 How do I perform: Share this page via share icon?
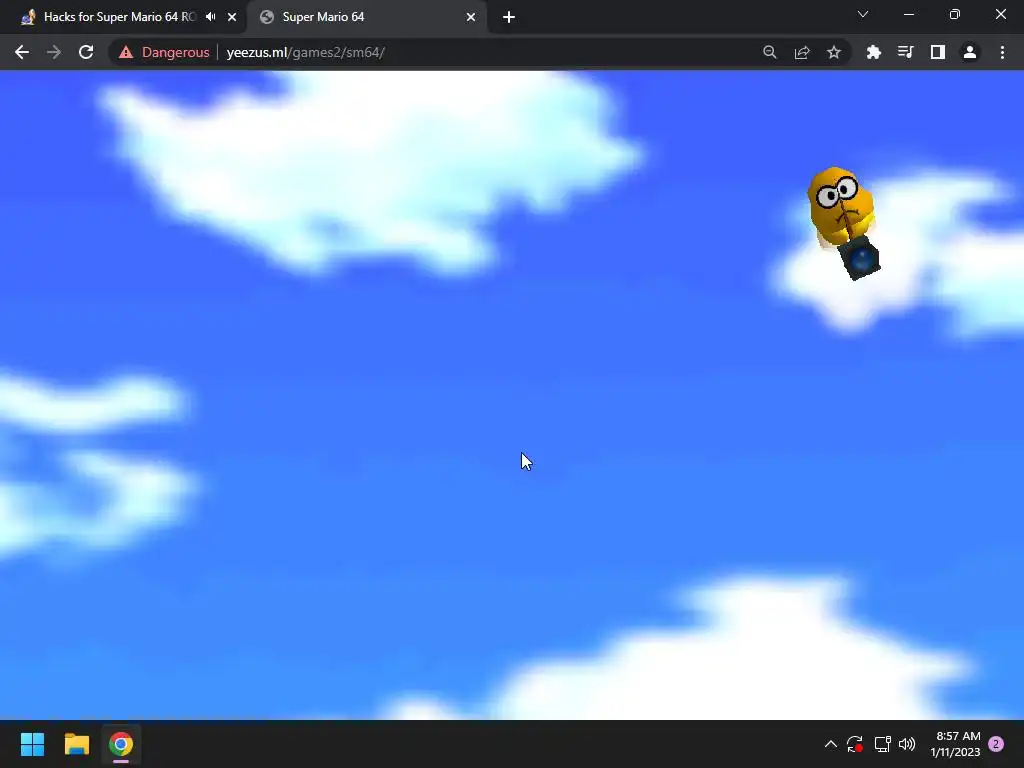tap(802, 52)
